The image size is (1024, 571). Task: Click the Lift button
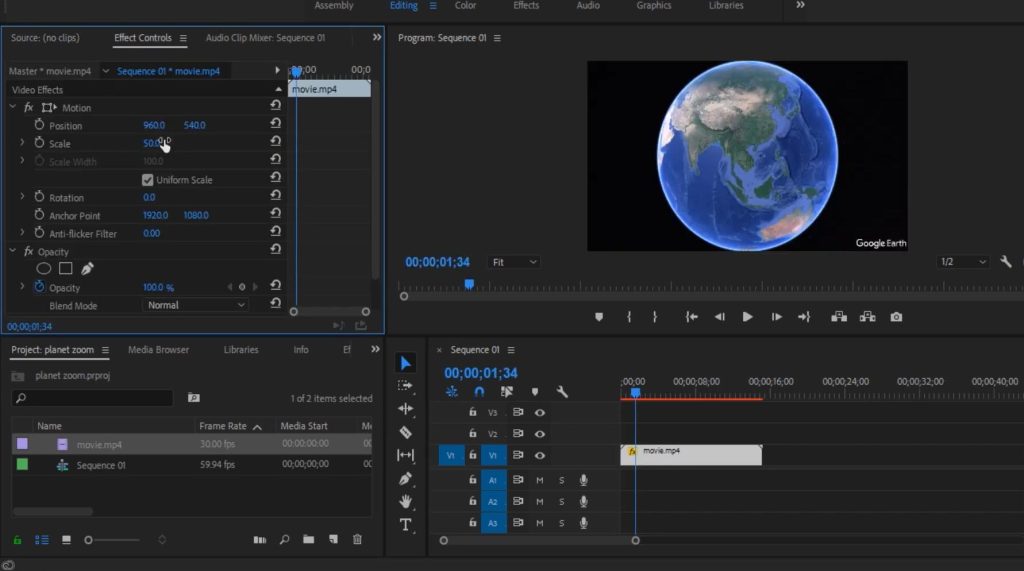839,317
